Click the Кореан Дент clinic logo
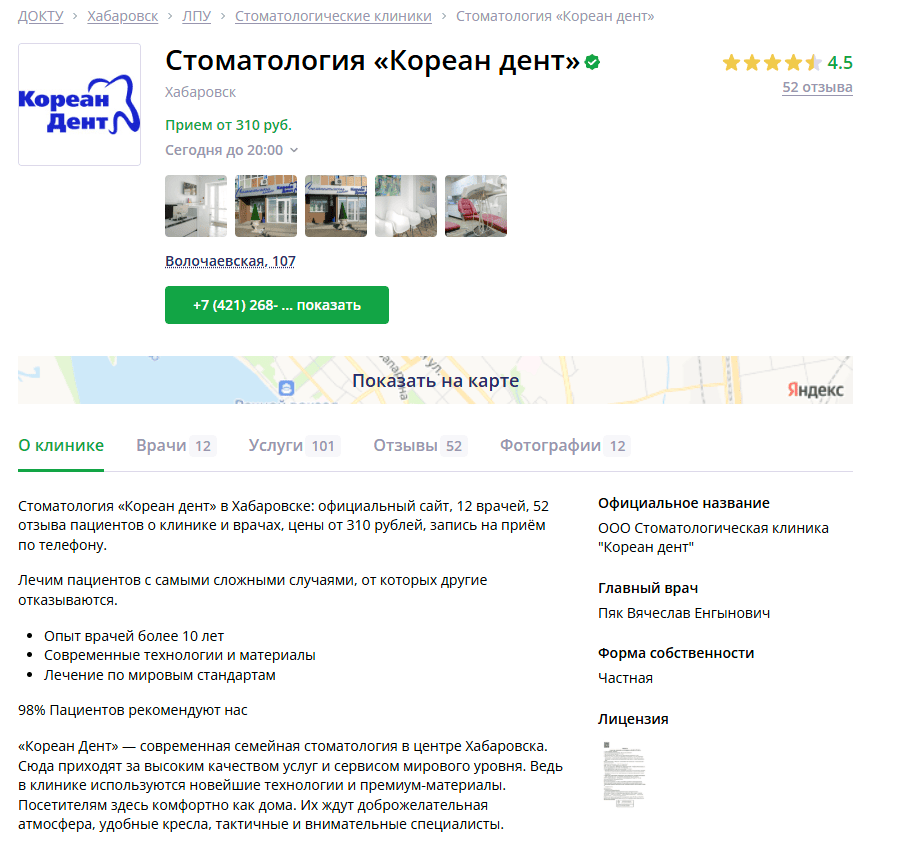This screenshot has height=842, width=904. click(x=79, y=105)
